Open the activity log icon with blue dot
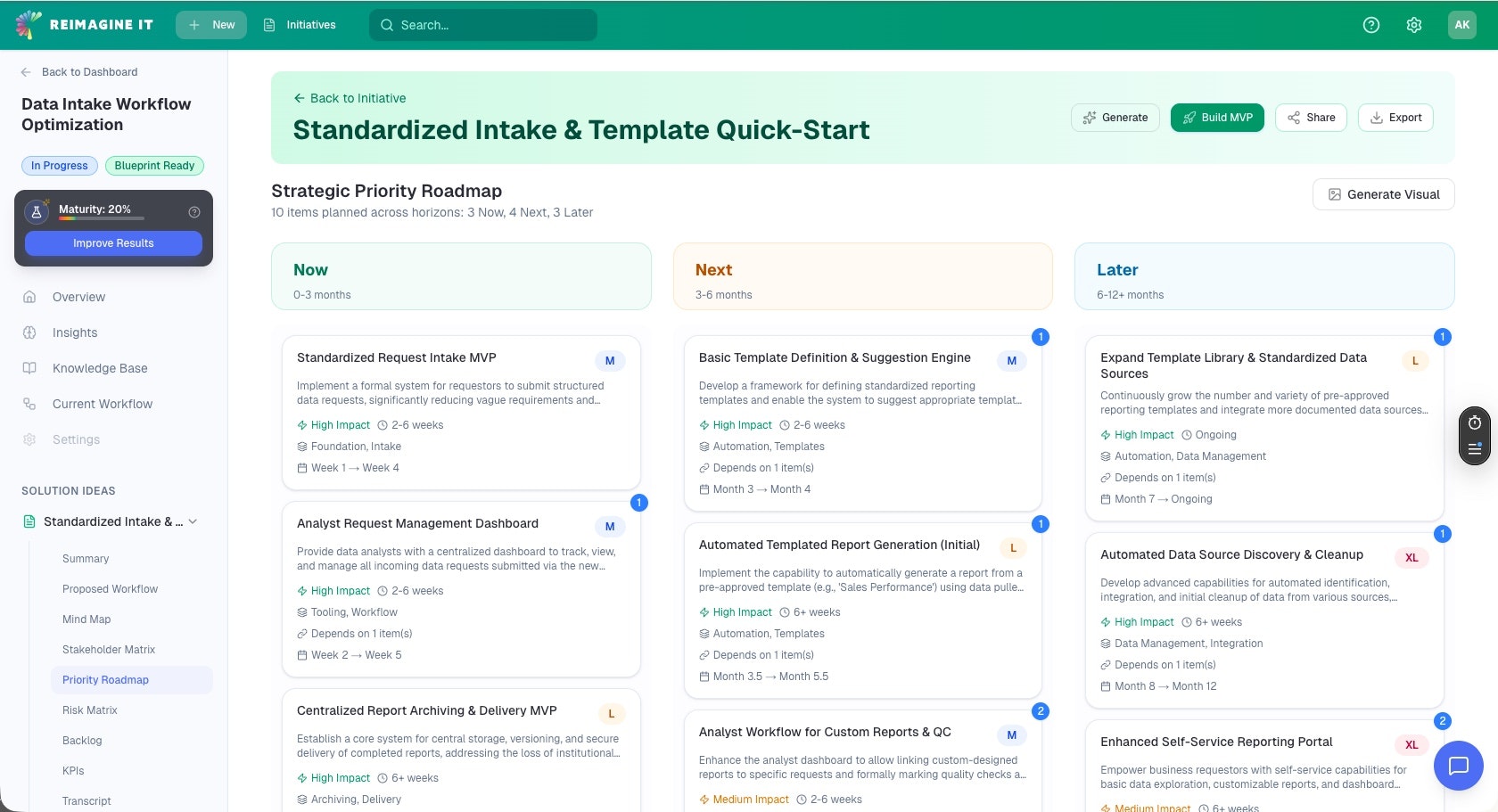The width and height of the screenshot is (1498, 812). [1475, 449]
